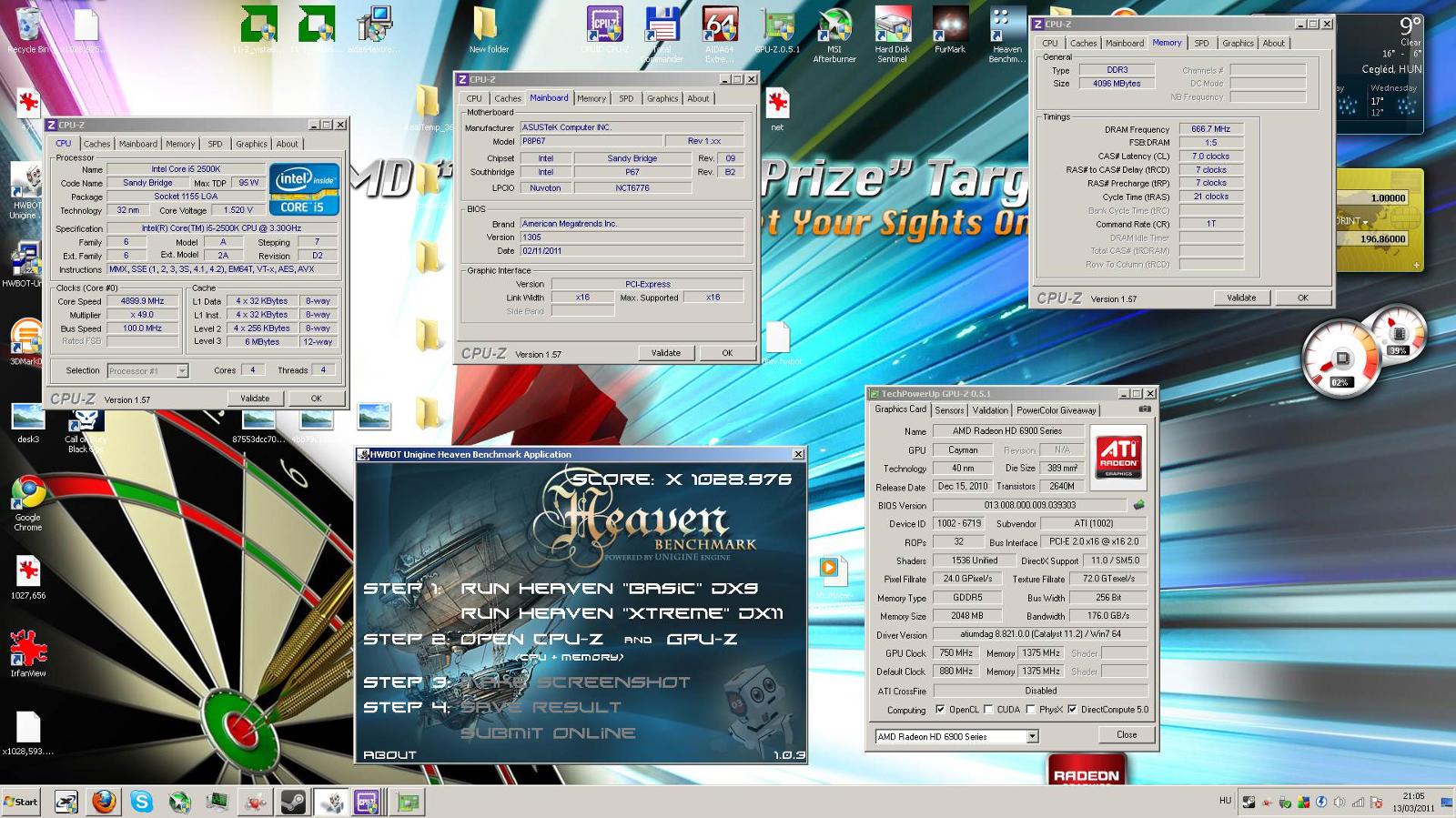Open the Recycle Bin desktop icon
The height and width of the screenshot is (818, 1456).
[x=27, y=30]
